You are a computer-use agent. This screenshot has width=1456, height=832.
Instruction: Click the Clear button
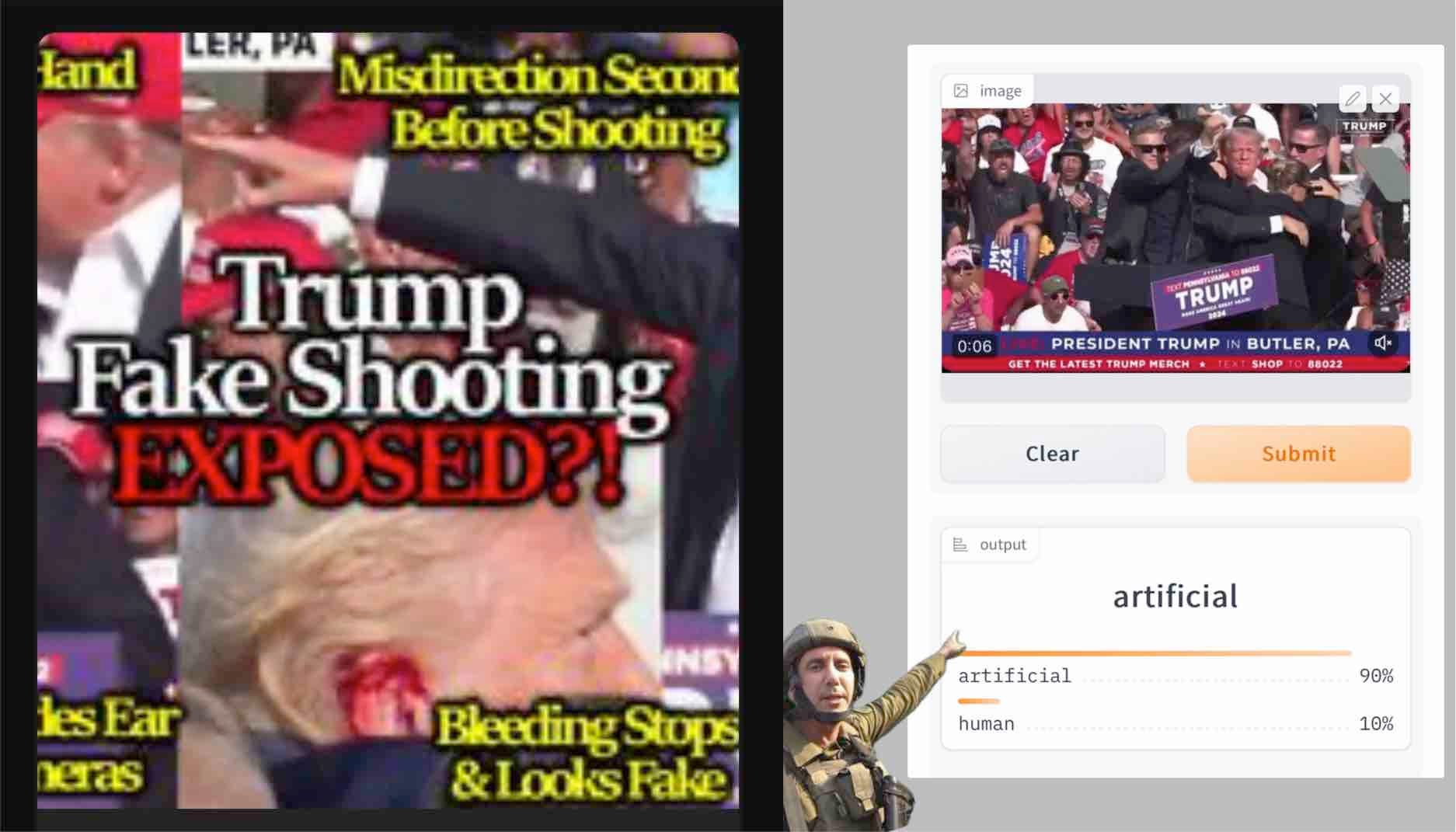(x=1052, y=454)
